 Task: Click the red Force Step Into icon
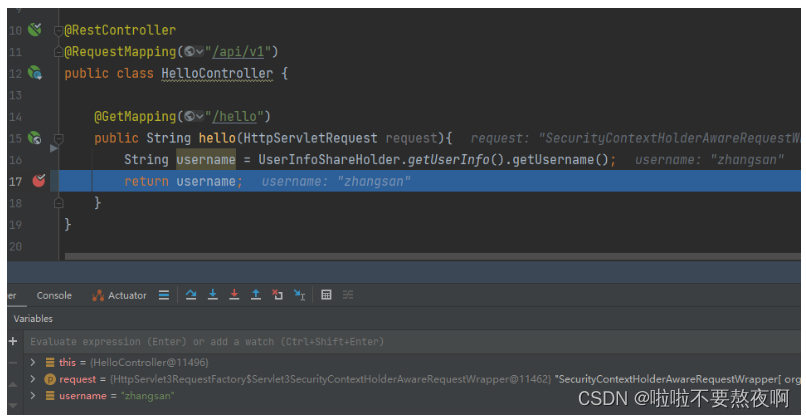tap(234, 295)
